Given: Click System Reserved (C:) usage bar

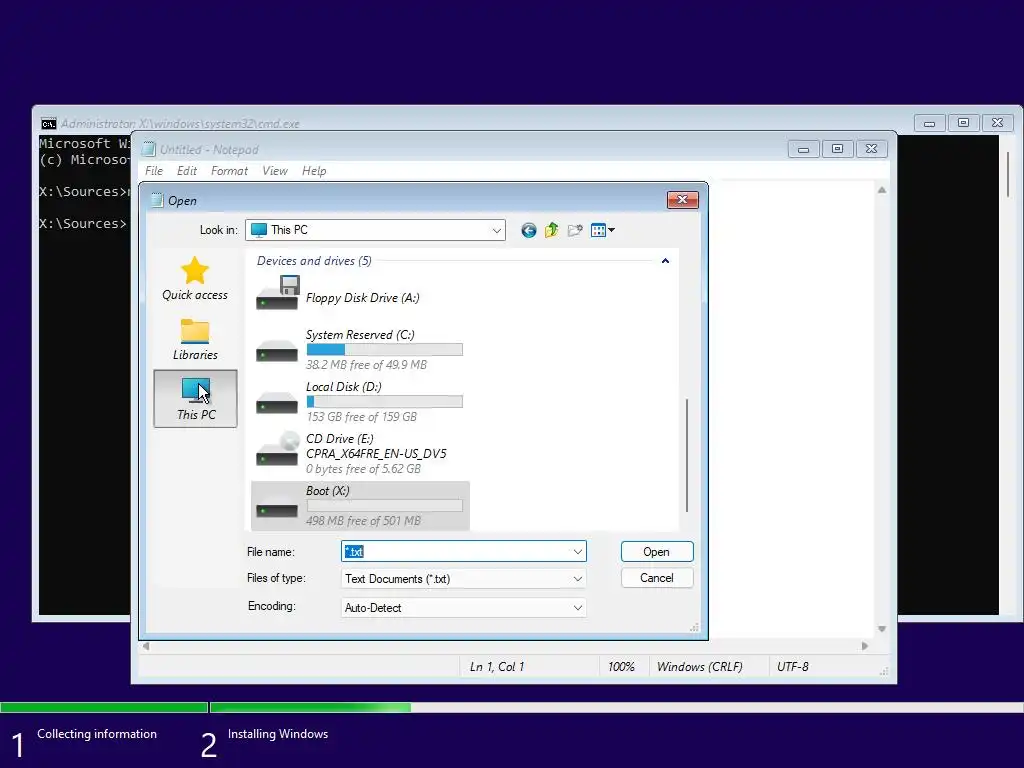Looking at the screenshot, I should coord(385,349).
